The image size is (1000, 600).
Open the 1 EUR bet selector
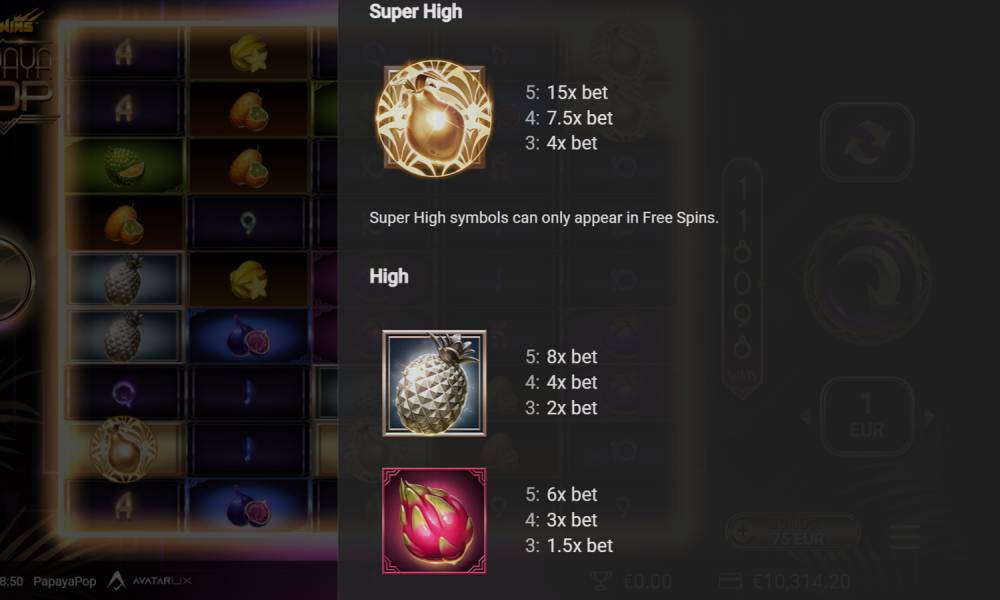coord(867,416)
